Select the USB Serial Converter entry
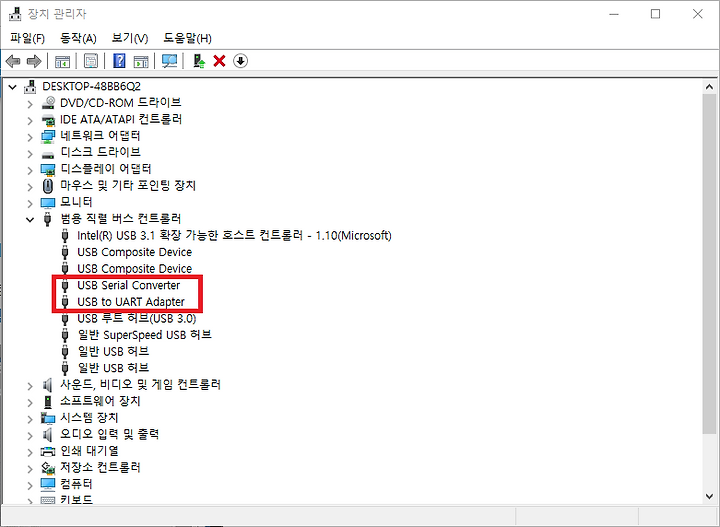The width and height of the screenshot is (720, 527). pyautogui.click(x=129, y=285)
